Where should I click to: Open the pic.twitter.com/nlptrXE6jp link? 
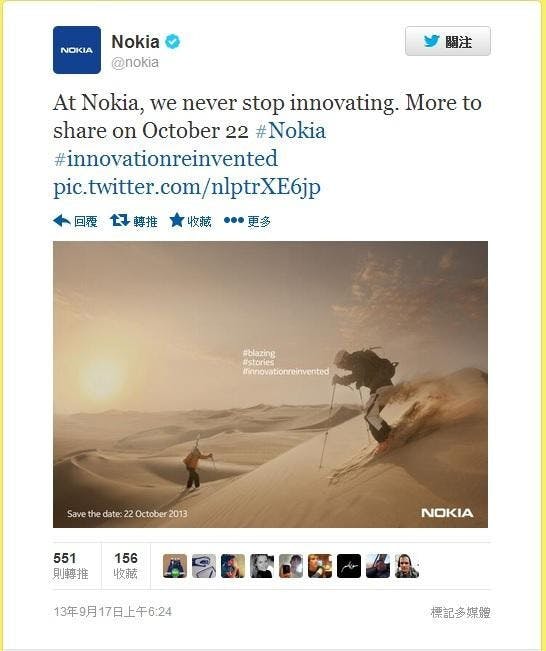[x=187, y=187]
